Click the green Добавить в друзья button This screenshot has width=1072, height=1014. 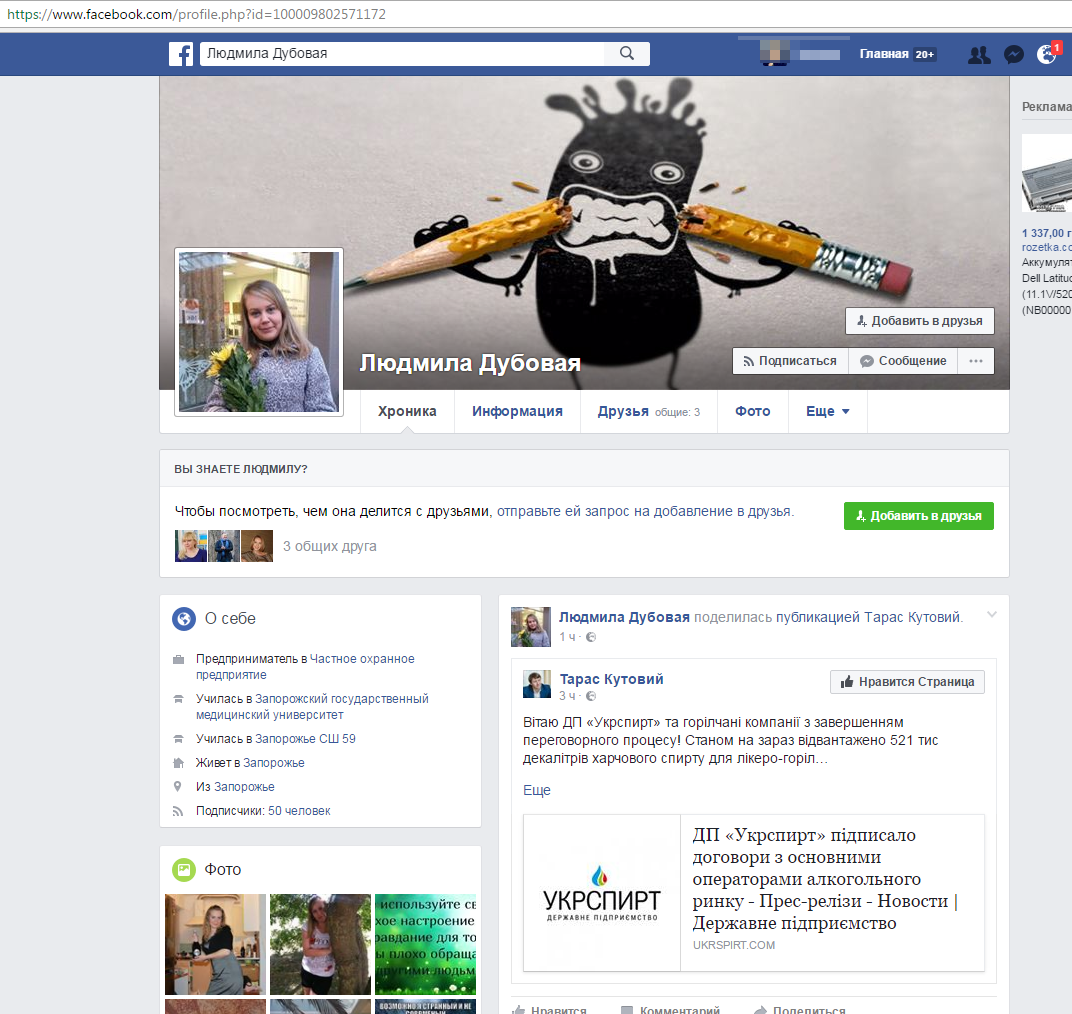pos(918,516)
